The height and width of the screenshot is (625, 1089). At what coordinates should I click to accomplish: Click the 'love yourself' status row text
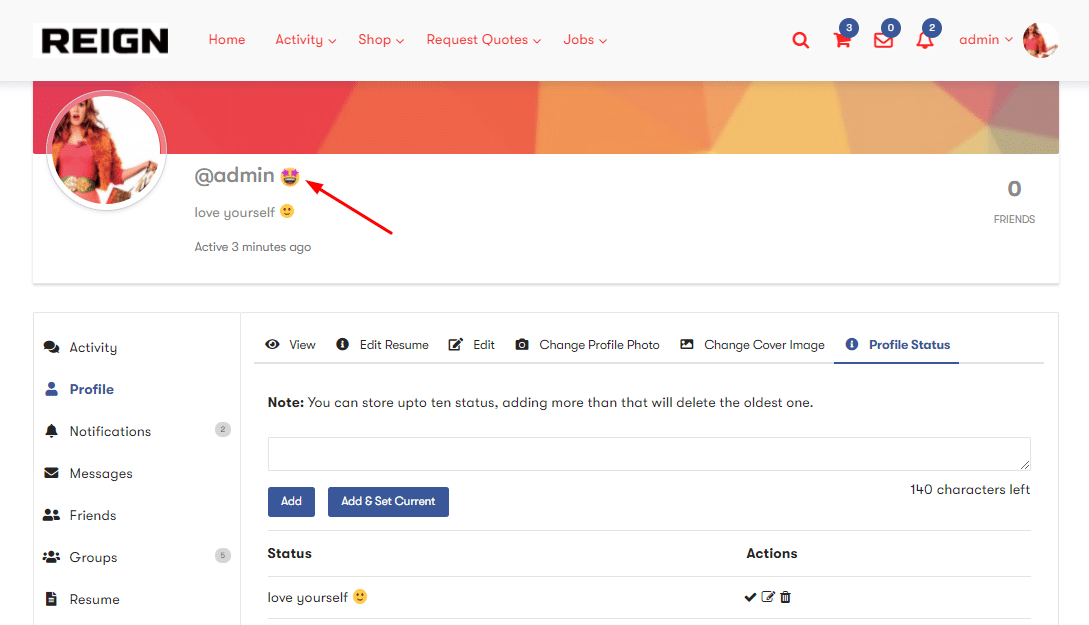[x=308, y=598]
